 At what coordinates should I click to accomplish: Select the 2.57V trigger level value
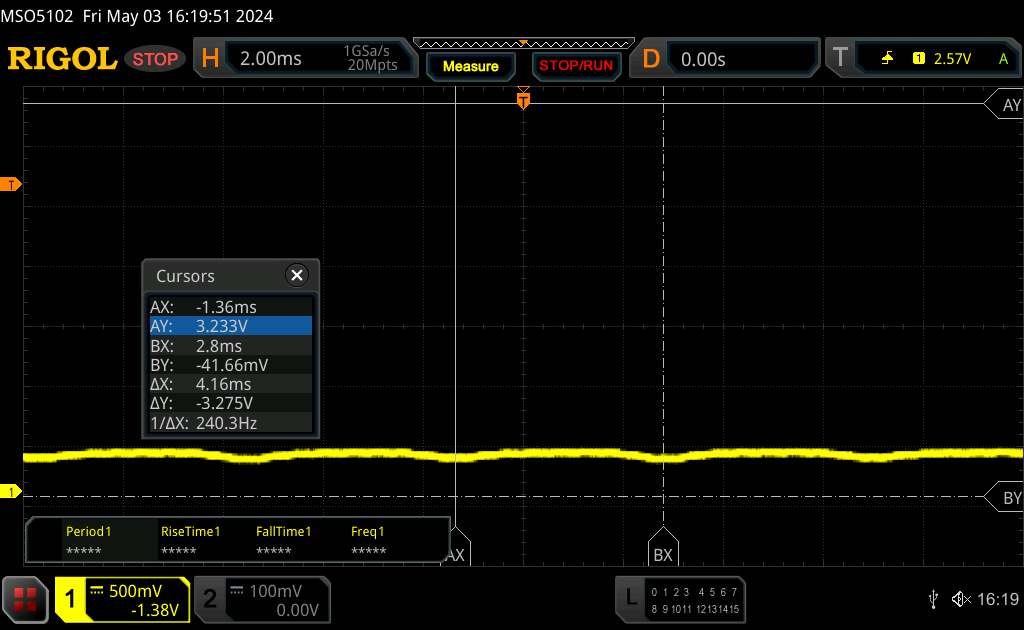[x=952, y=59]
